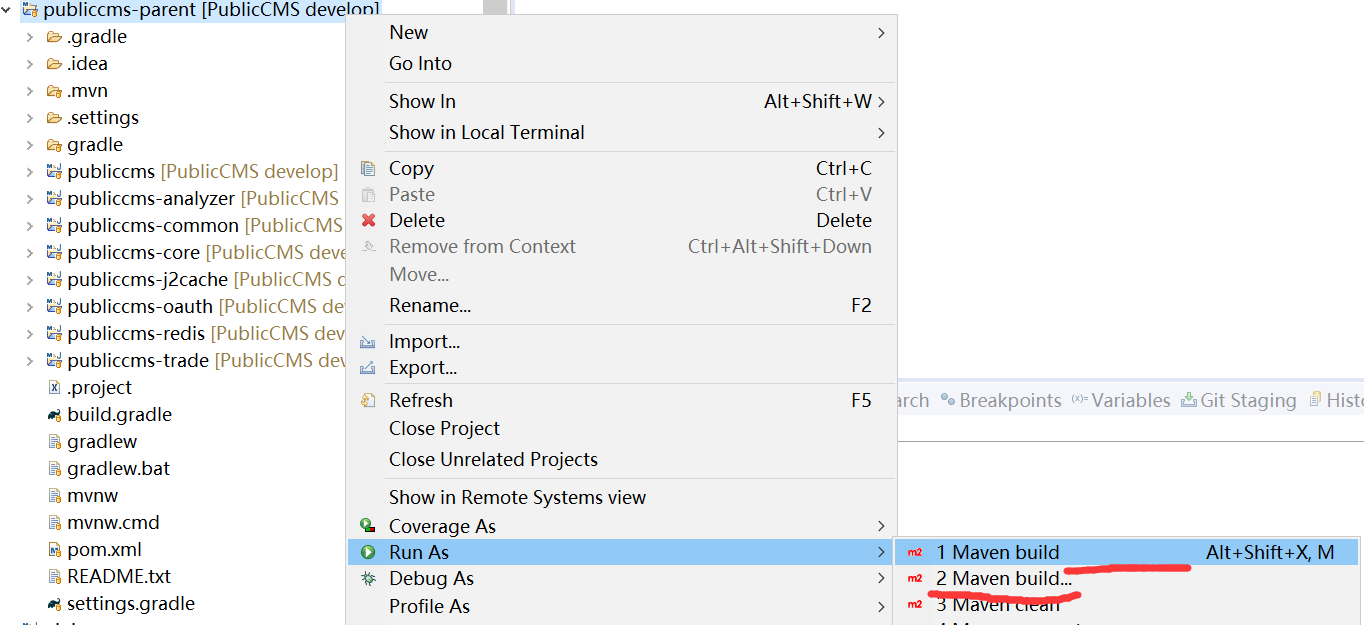This screenshot has width=1364, height=625.
Task: Click the Debug As bug icon
Action: (x=368, y=578)
